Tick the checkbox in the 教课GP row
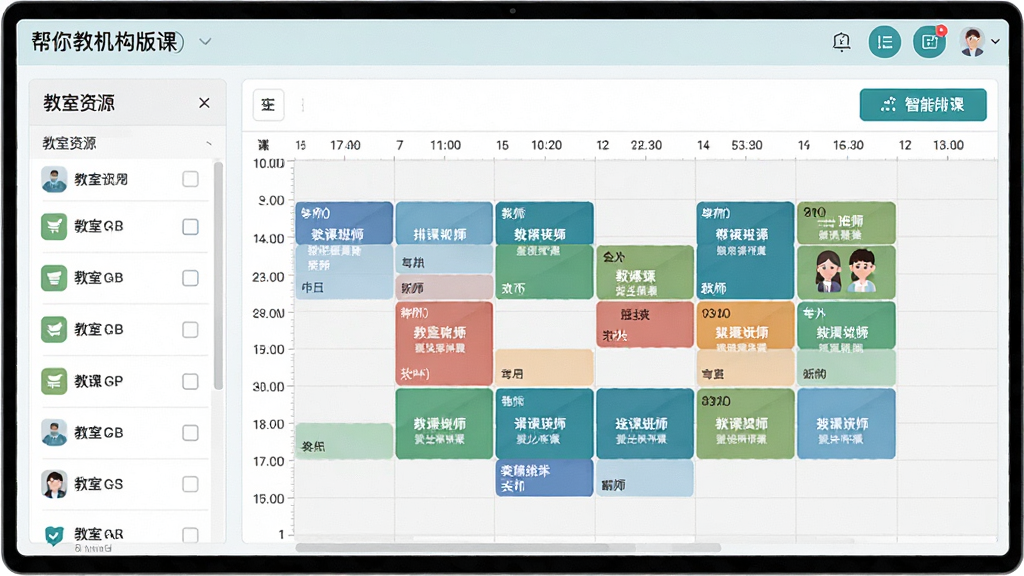Image resolution: width=1024 pixels, height=576 pixels. [191, 381]
